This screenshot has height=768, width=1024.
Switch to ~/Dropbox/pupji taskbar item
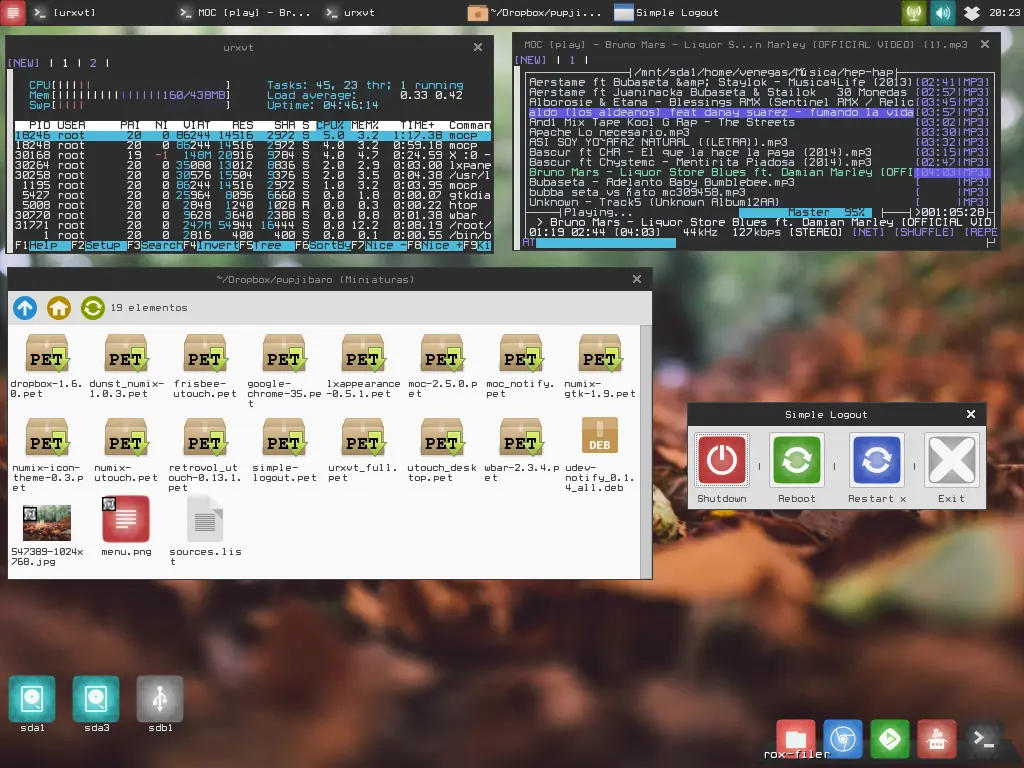(535, 12)
